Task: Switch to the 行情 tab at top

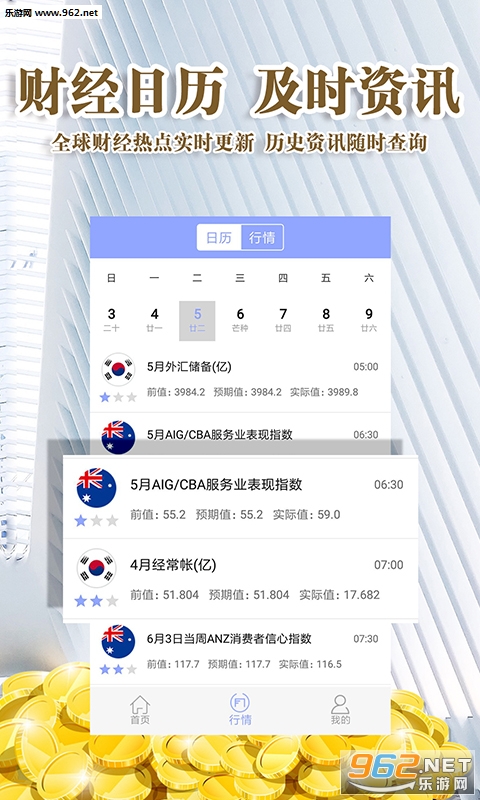Action: (x=262, y=238)
